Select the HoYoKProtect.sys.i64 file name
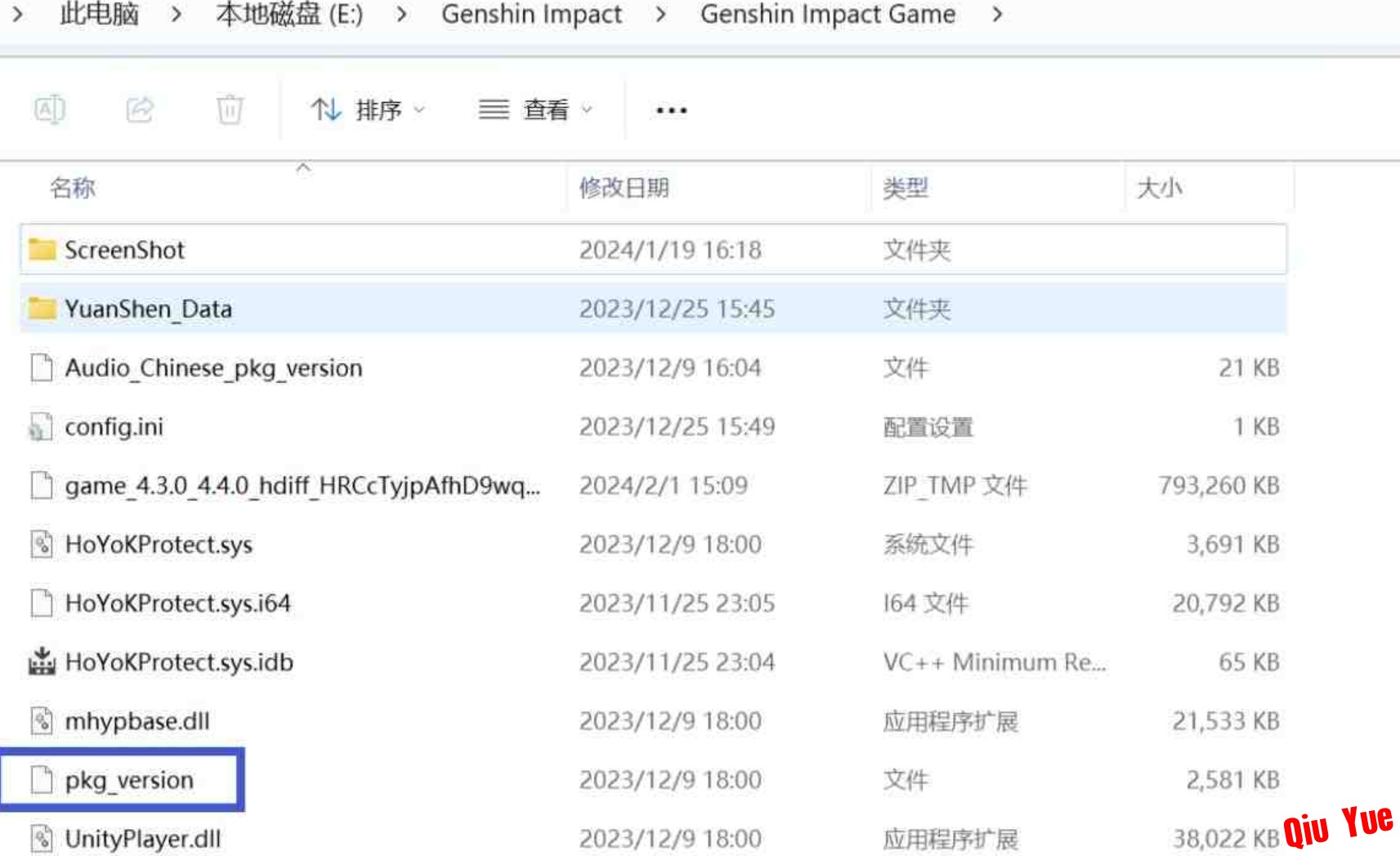1400x856 pixels. (x=177, y=603)
